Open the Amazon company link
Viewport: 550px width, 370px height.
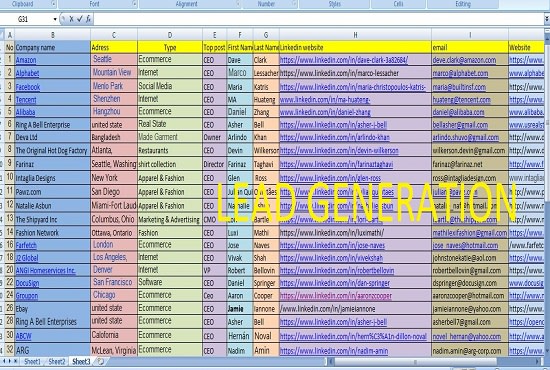pos(26,60)
